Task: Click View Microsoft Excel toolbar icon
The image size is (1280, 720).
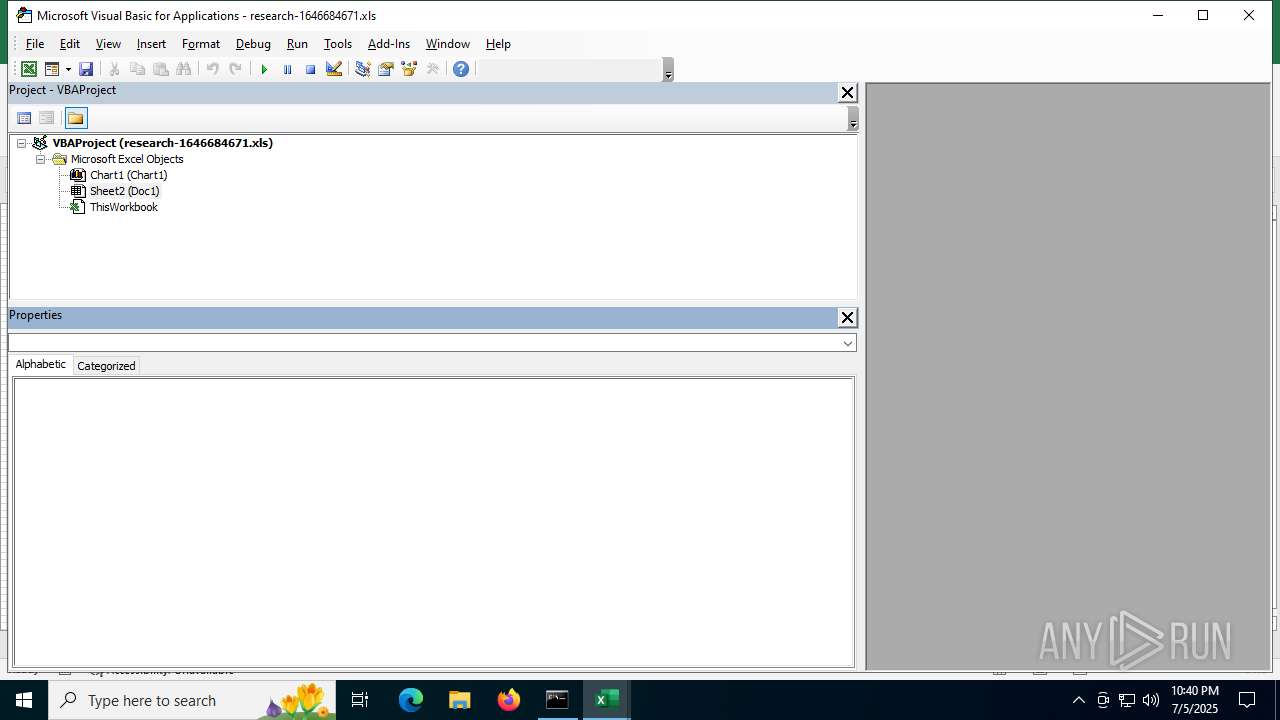Action: point(29,69)
